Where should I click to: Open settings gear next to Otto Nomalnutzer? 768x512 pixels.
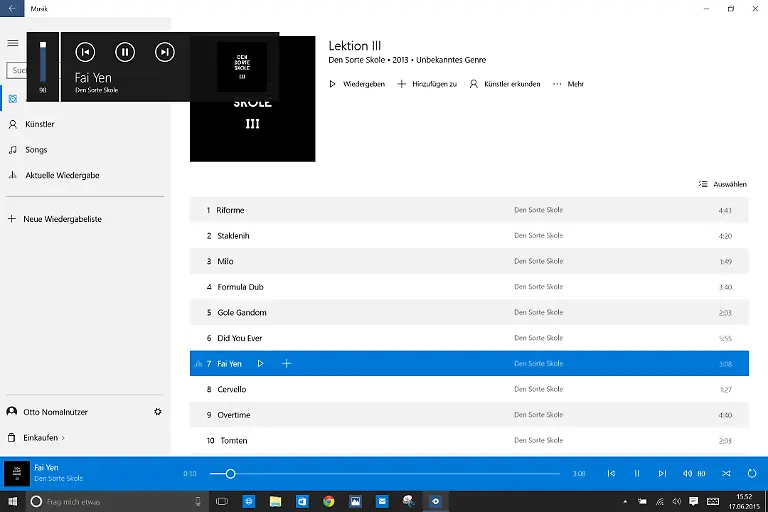(x=157, y=412)
